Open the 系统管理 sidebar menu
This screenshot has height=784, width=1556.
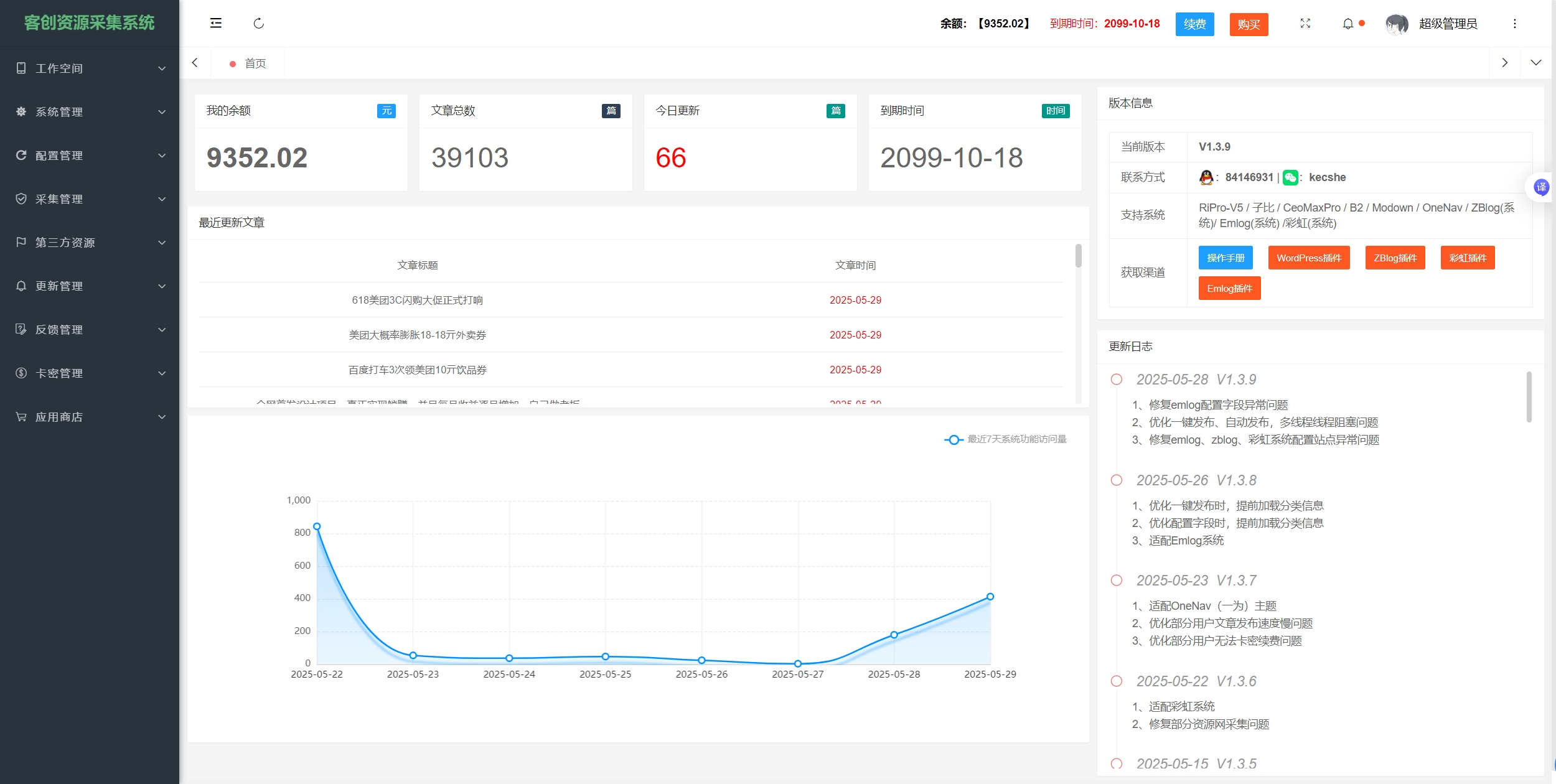pyautogui.click(x=90, y=112)
